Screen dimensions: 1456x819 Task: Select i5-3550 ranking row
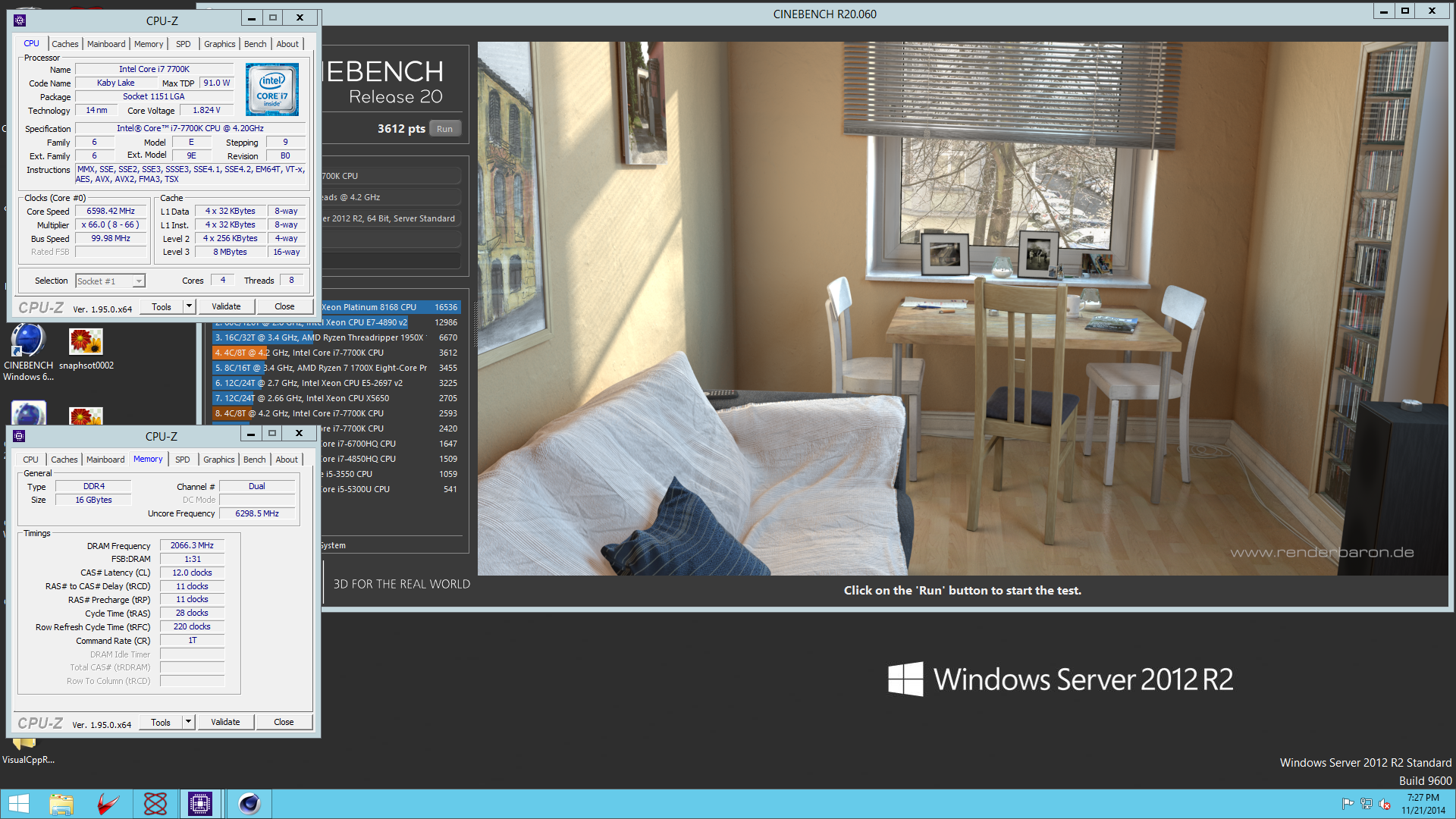(391, 474)
